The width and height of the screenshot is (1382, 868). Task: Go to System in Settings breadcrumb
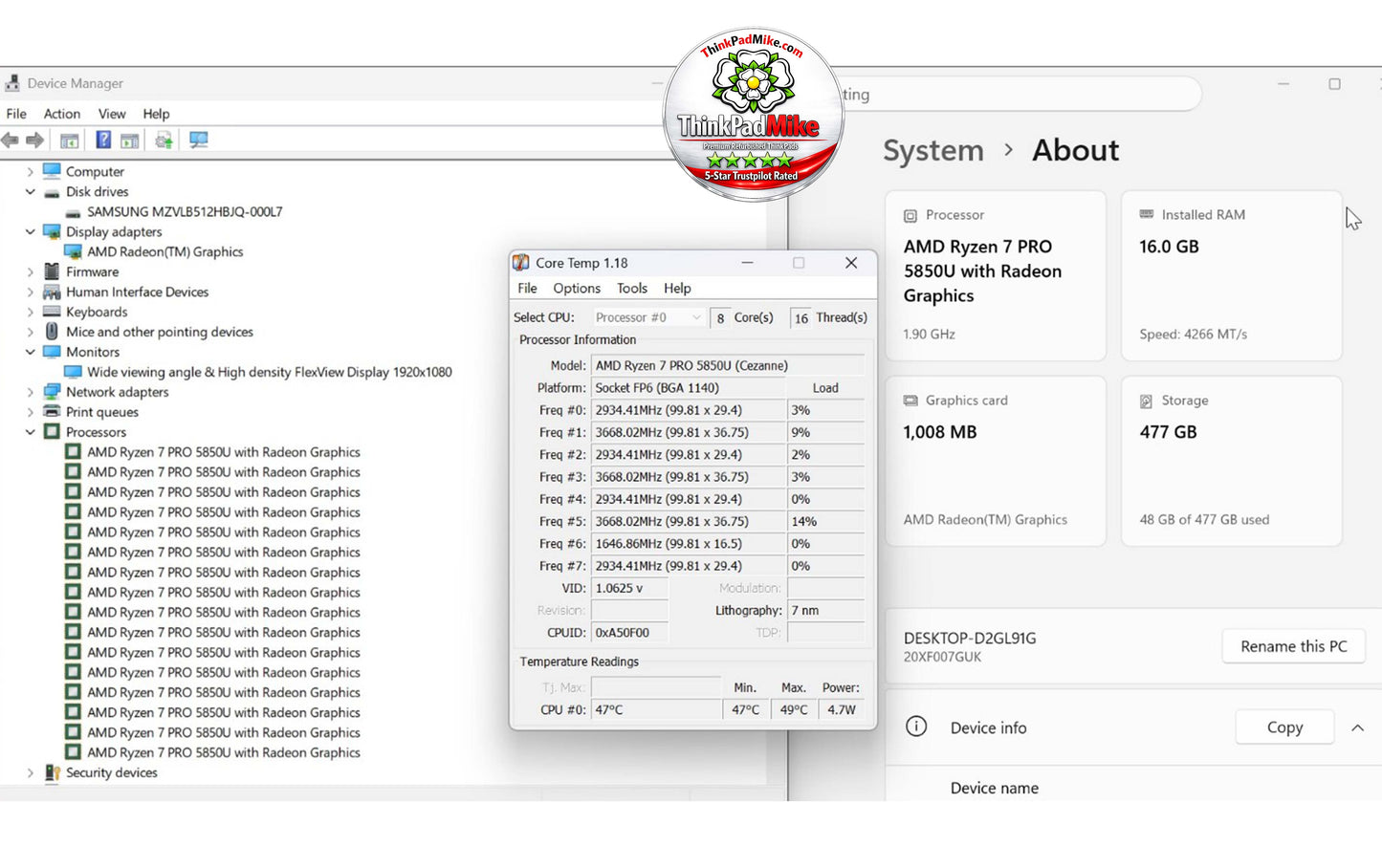(x=933, y=150)
